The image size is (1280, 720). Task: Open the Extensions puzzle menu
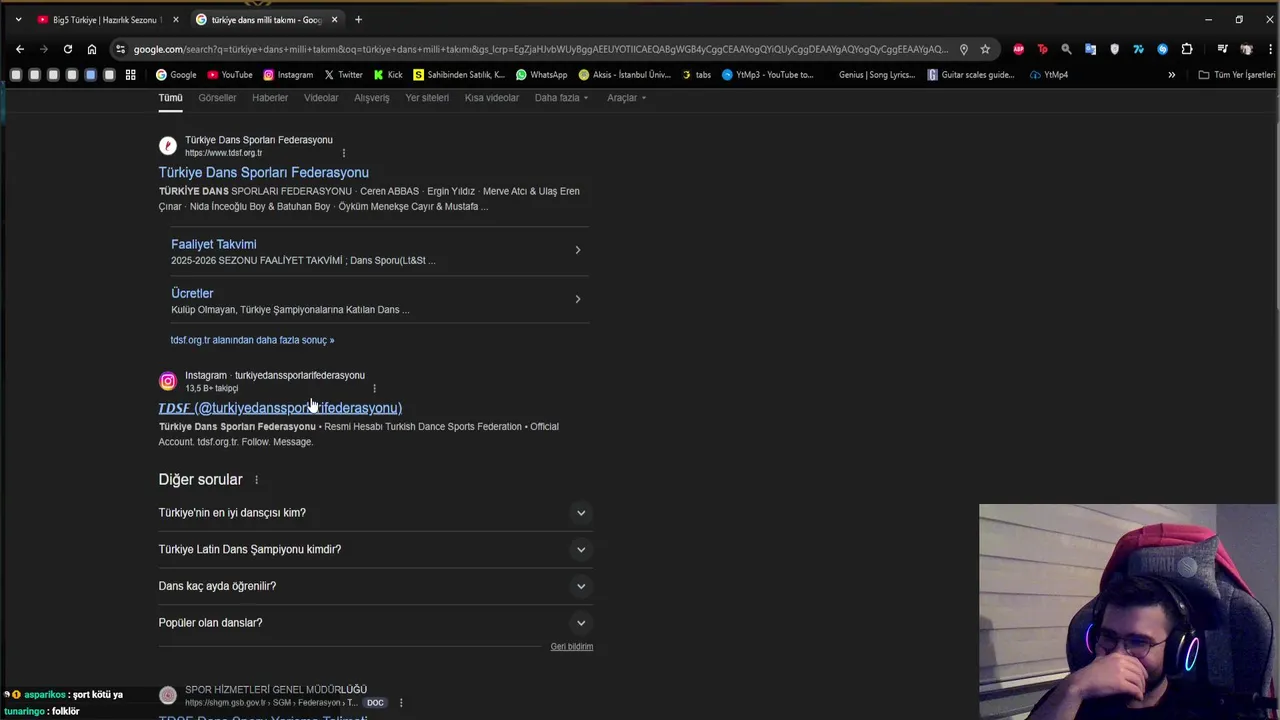click(x=1187, y=49)
